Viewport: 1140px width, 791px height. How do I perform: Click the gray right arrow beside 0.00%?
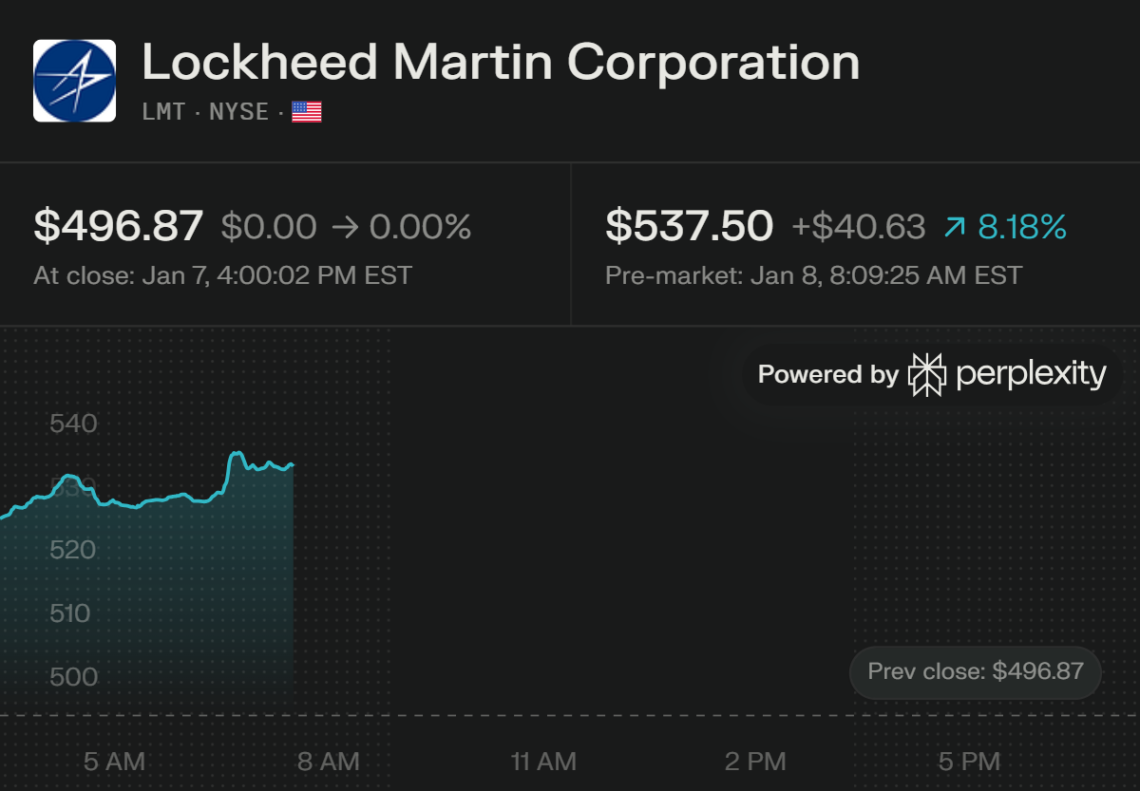tap(343, 228)
